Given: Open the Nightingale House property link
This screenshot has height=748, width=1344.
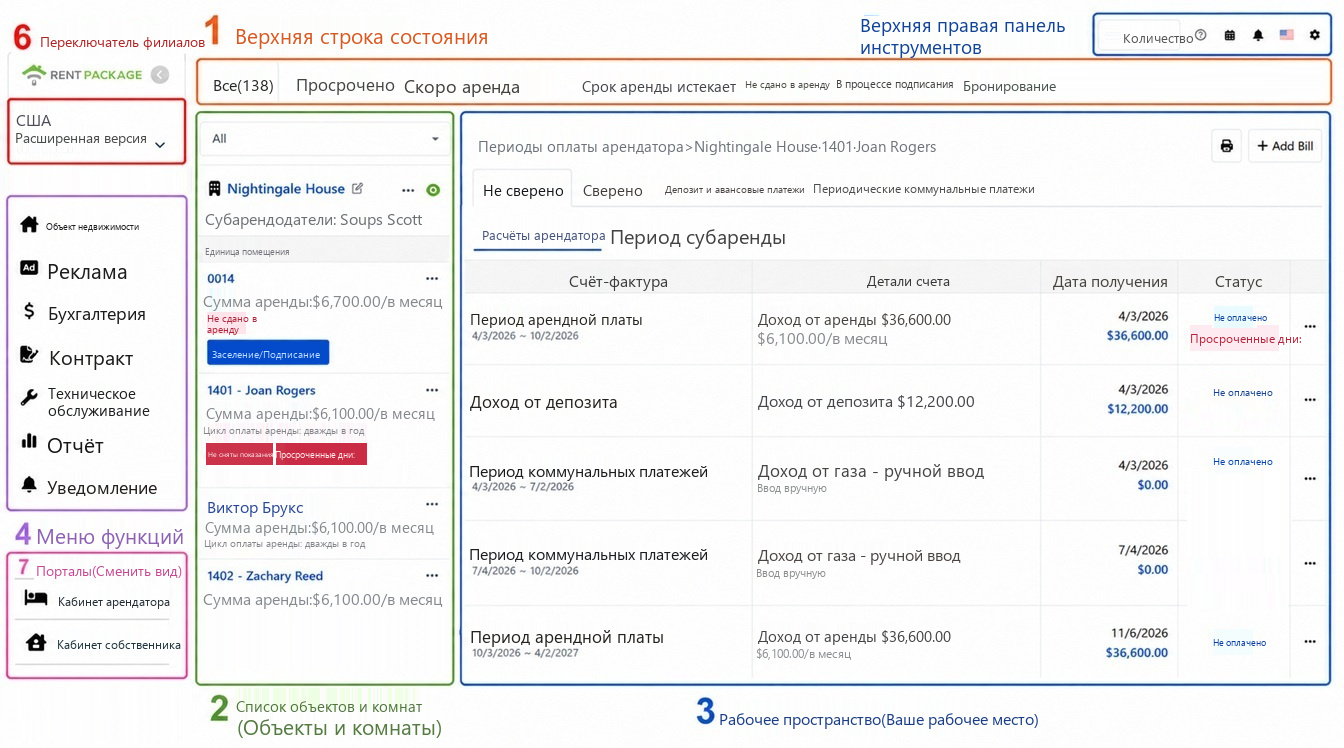Looking at the screenshot, I should 286,189.
